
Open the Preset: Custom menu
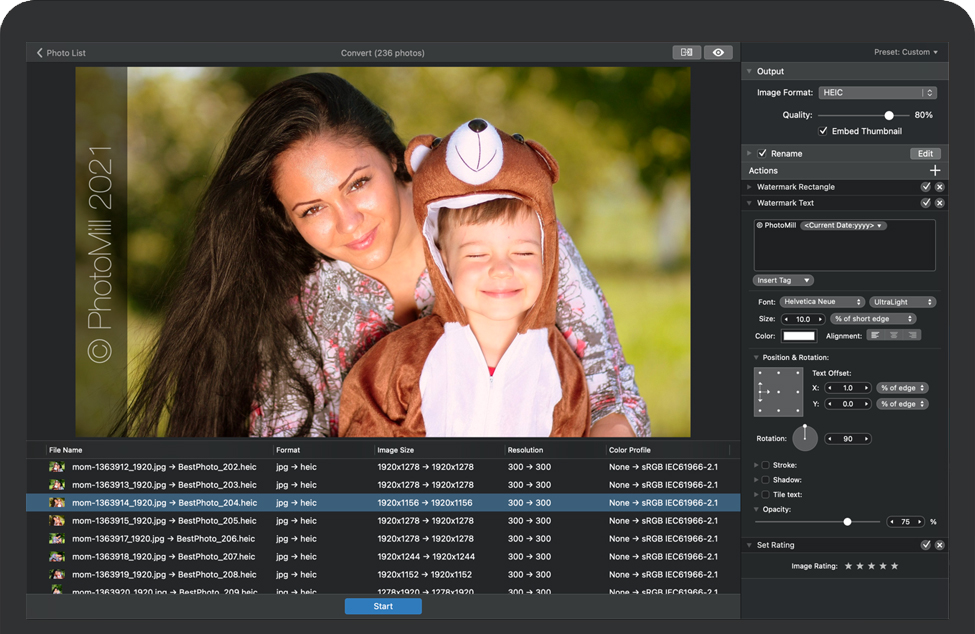click(905, 52)
